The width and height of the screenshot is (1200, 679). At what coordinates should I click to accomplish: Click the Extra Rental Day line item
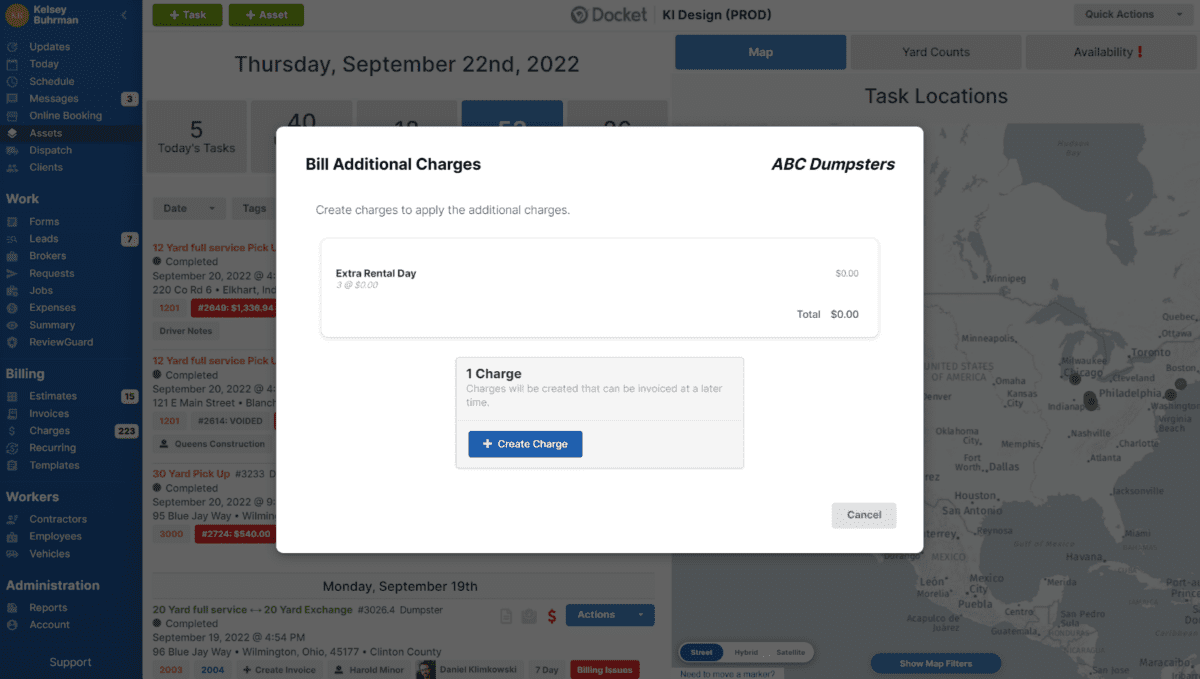pyautogui.click(x=597, y=279)
